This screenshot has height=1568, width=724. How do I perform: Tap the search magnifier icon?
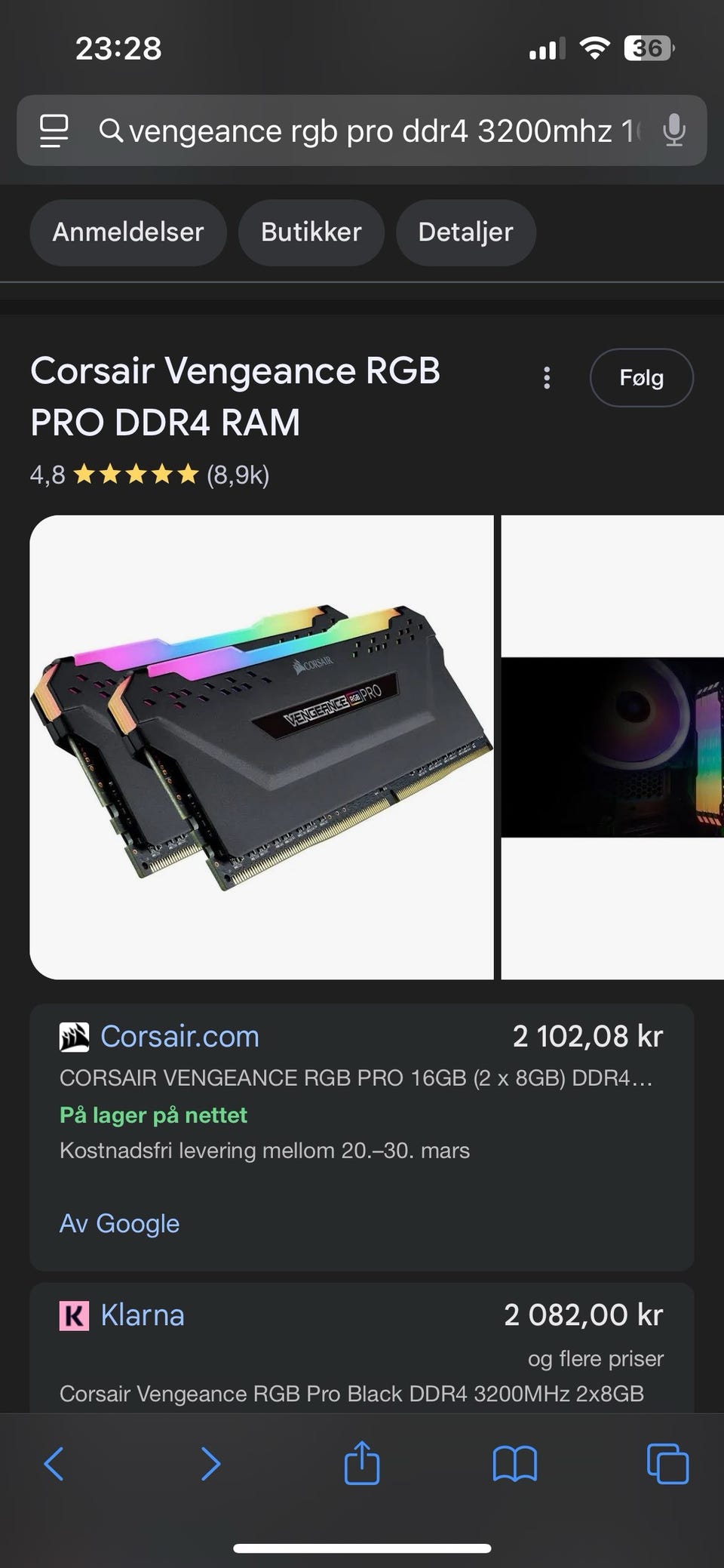coord(111,131)
